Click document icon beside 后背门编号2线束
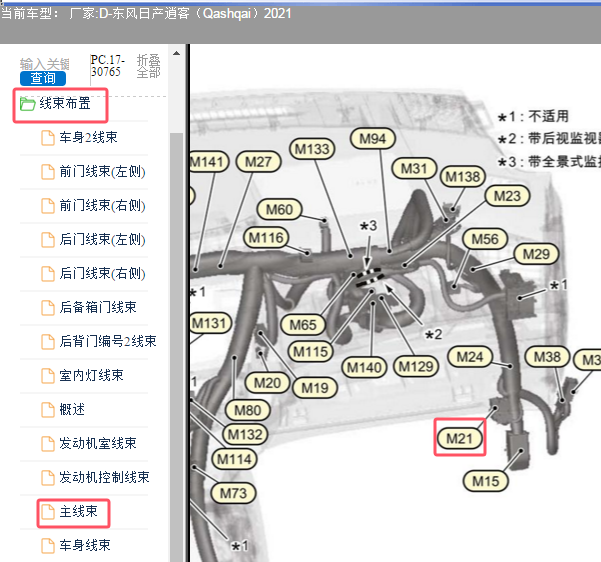This screenshot has width=601, height=562. pyautogui.click(x=48, y=342)
